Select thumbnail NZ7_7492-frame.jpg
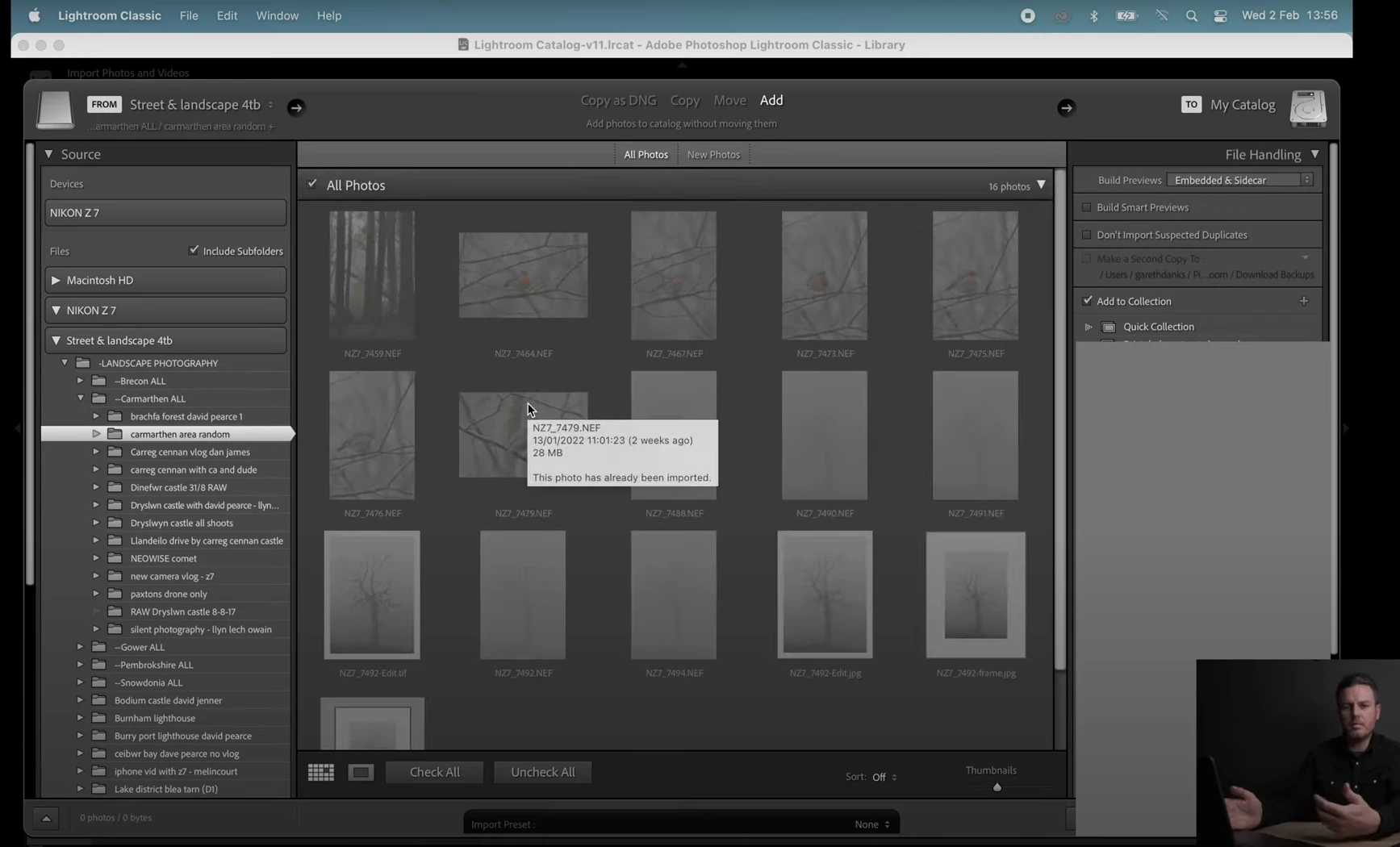Image resolution: width=1400 pixels, height=847 pixels. [976, 595]
